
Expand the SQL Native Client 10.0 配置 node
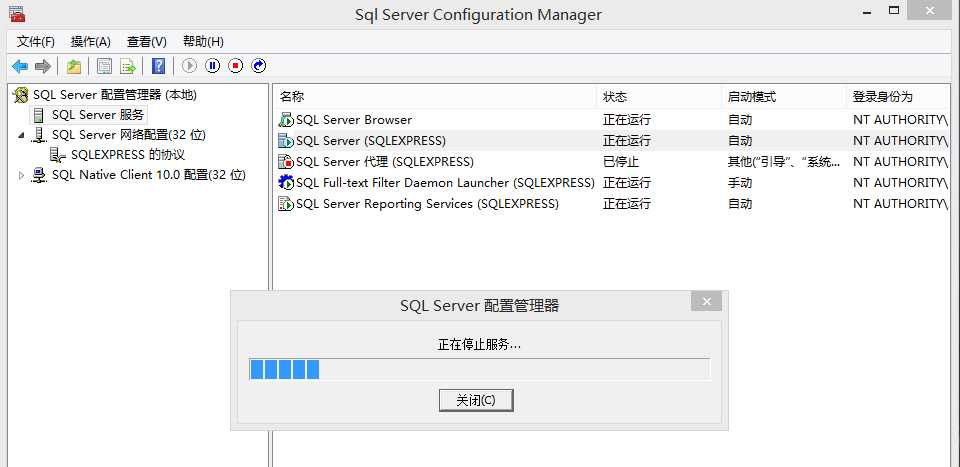[x=21, y=175]
